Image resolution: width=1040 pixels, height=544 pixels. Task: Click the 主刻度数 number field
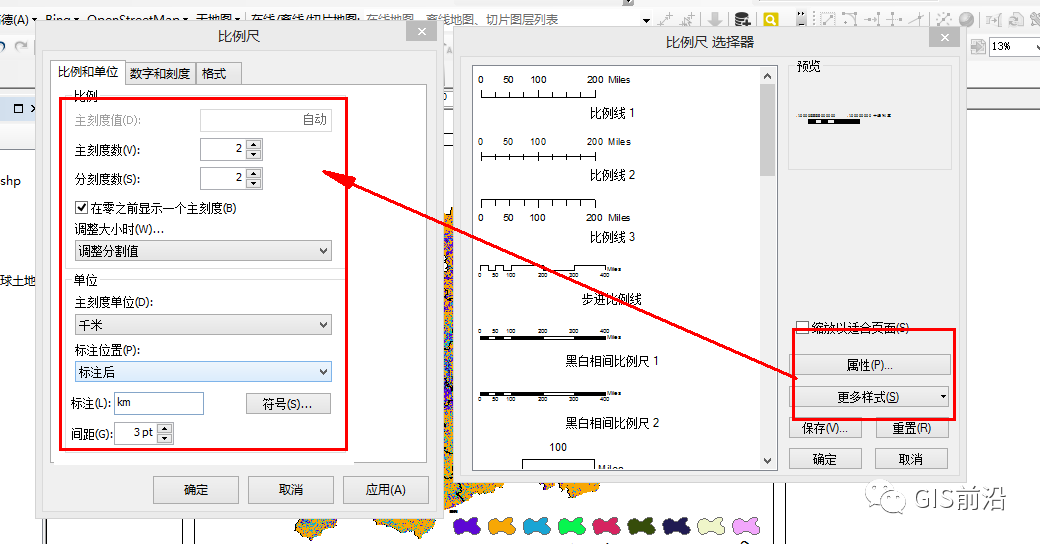pyautogui.click(x=223, y=150)
